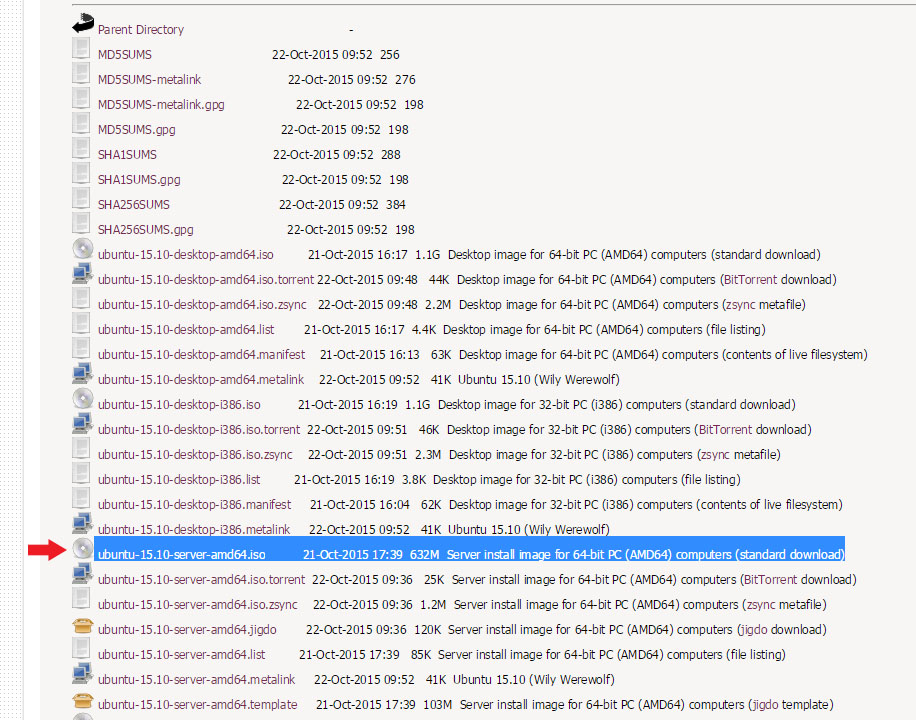Open ubuntu-15.10-desktop-i386.metalink link

click(194, 530)
